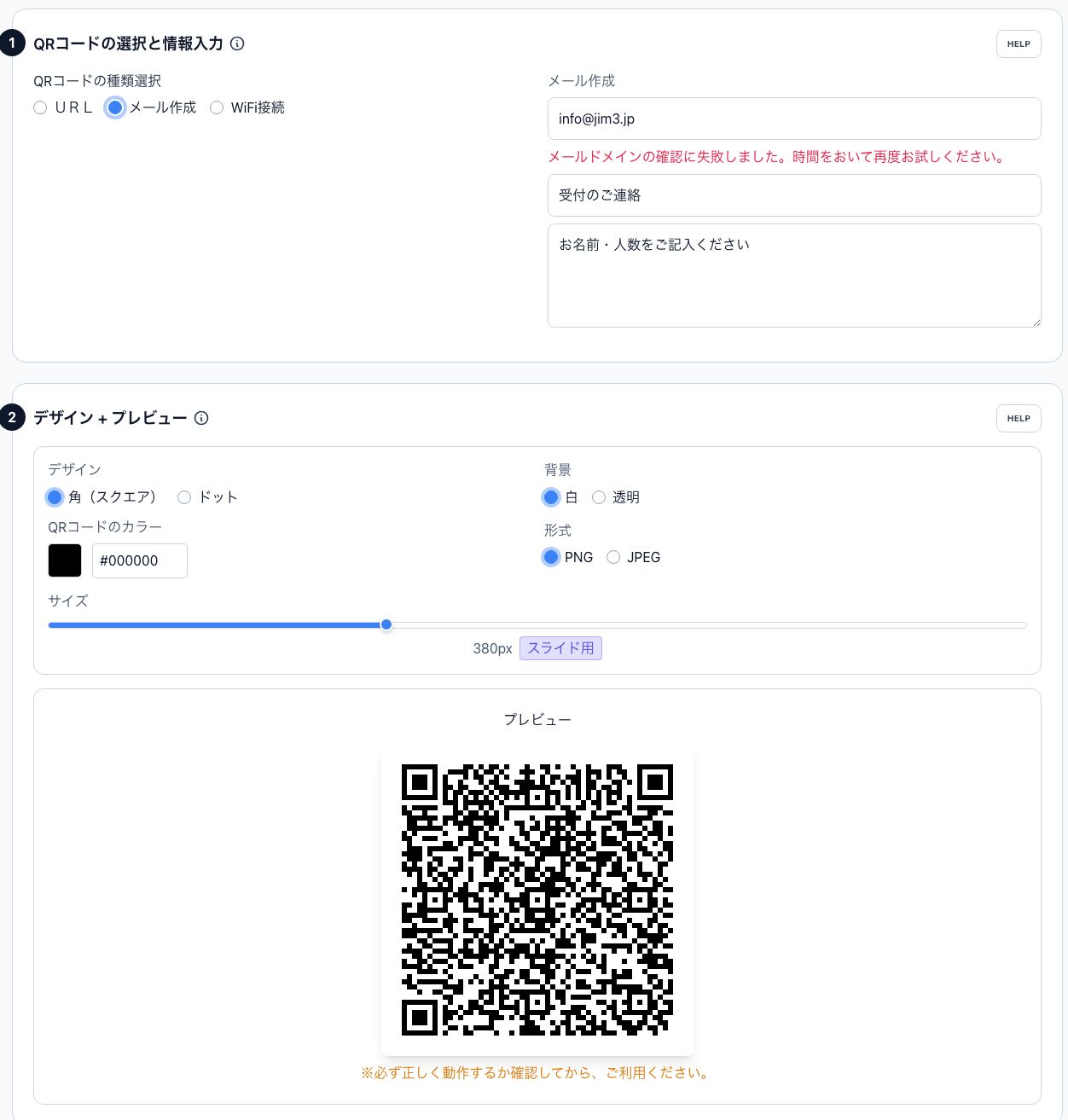
Task: Select JPEG output format
Action: tap(613, 557)
